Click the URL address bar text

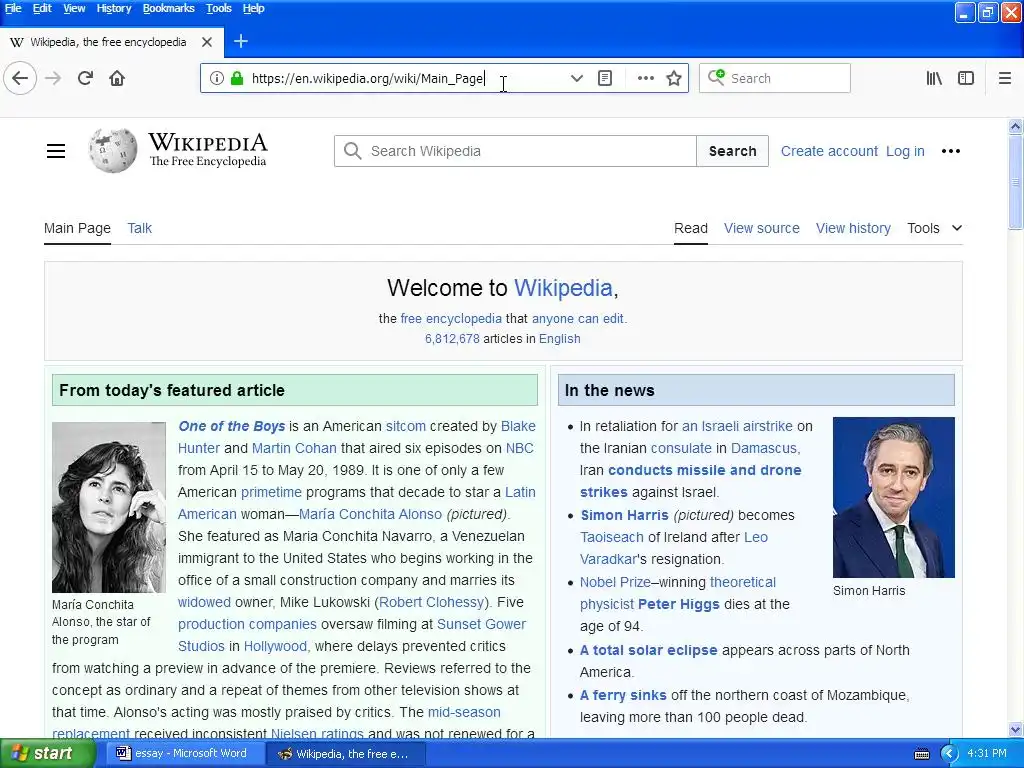point(368,78)
